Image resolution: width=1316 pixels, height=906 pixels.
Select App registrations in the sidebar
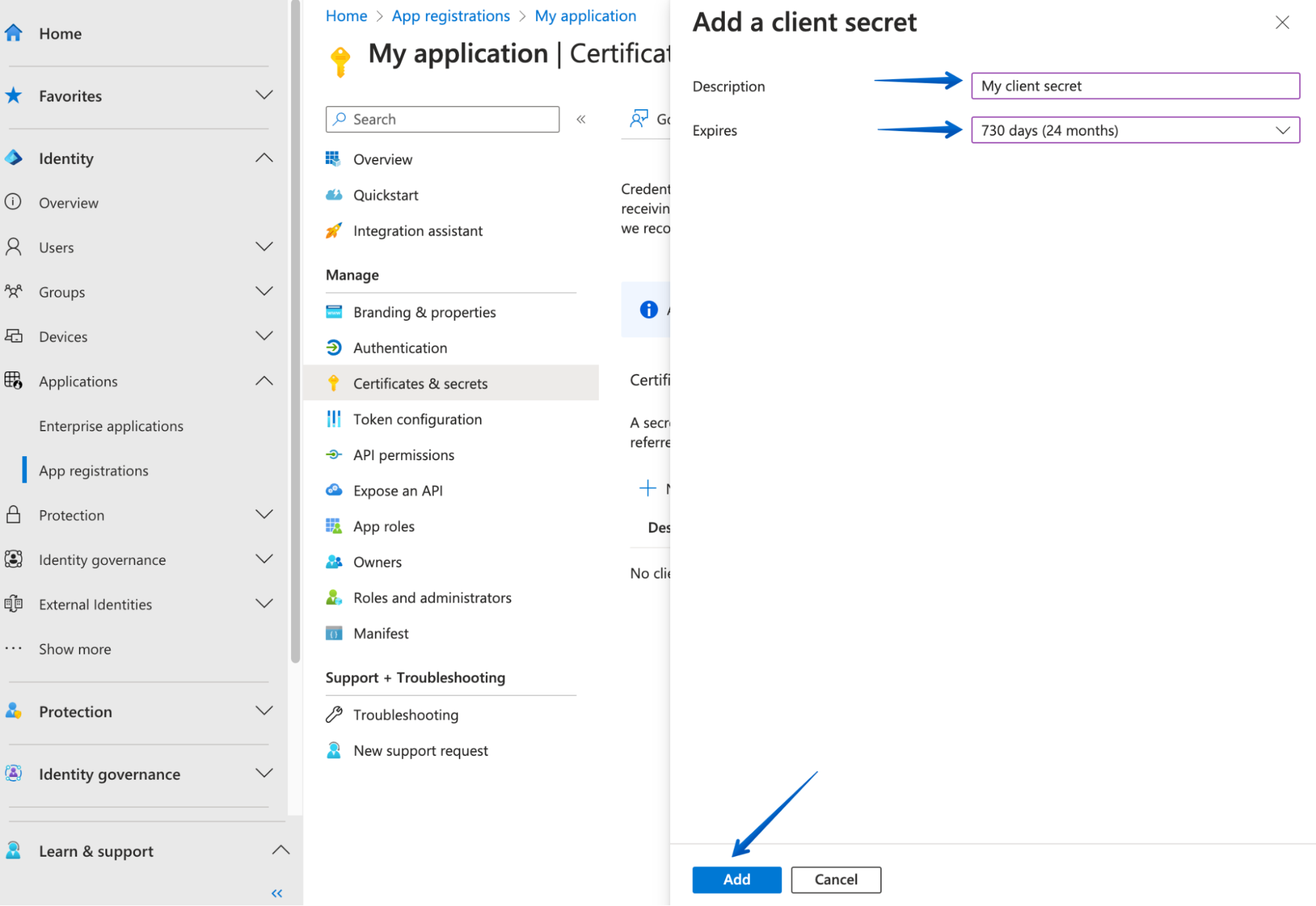tap(93, 470)
